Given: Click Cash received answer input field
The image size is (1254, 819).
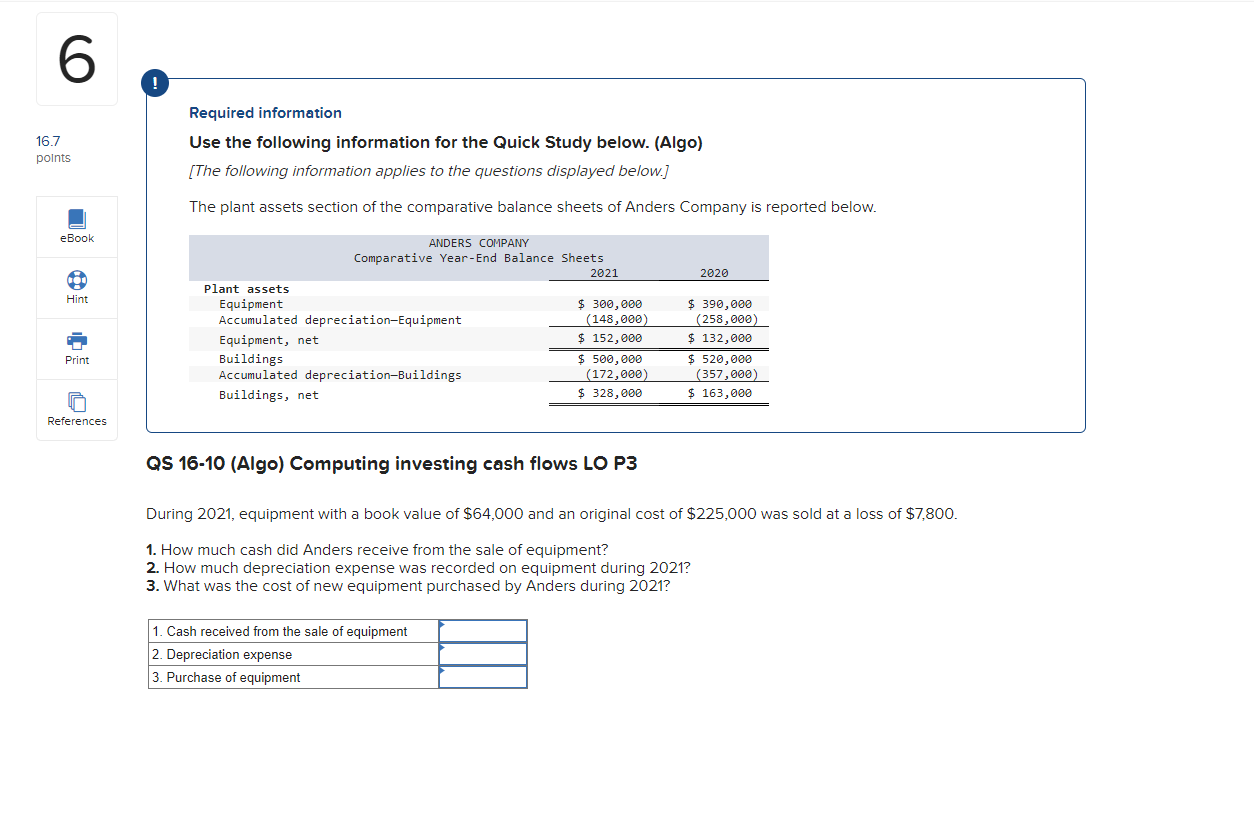Looking at the screenshot, I should pos(483,631).
